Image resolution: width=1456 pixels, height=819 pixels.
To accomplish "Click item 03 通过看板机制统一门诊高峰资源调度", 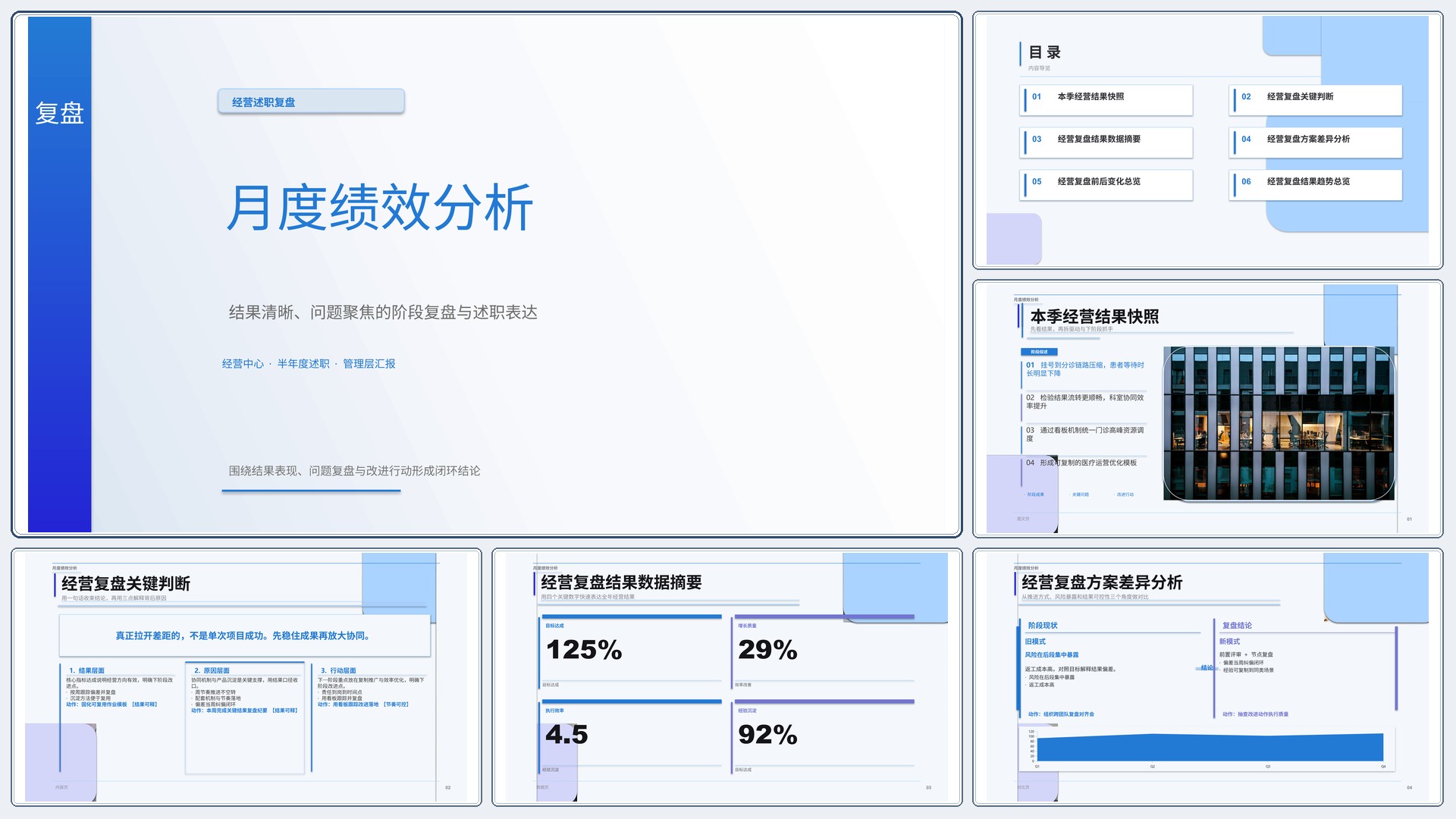I will [1085, 435].
